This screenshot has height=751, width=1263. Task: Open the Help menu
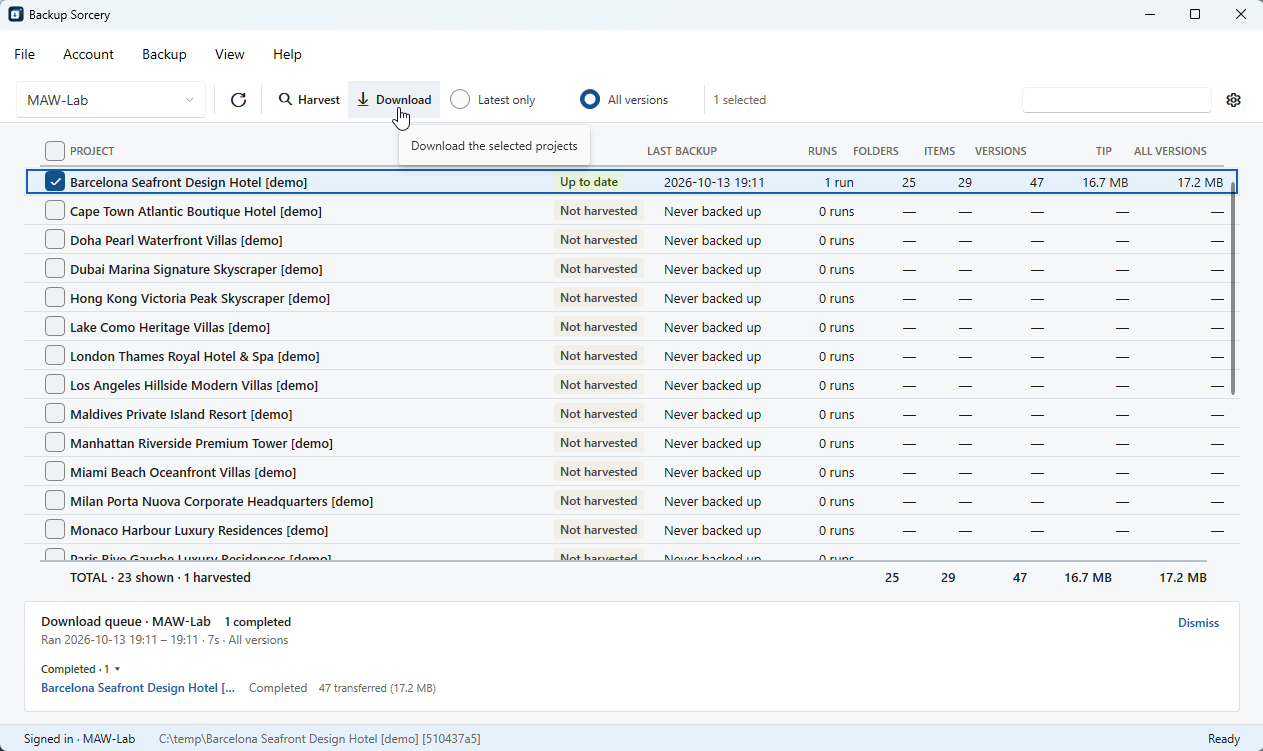[287, 54]
